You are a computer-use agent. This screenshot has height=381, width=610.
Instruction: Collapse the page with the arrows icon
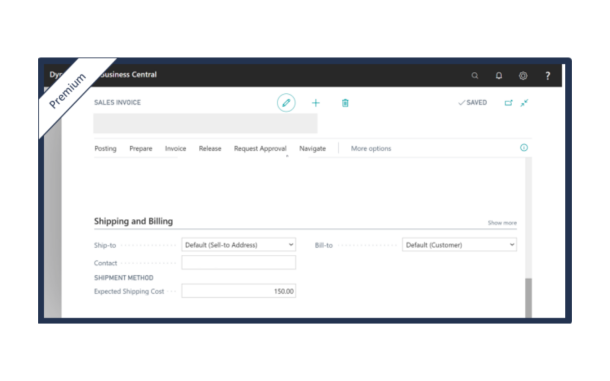524,103
